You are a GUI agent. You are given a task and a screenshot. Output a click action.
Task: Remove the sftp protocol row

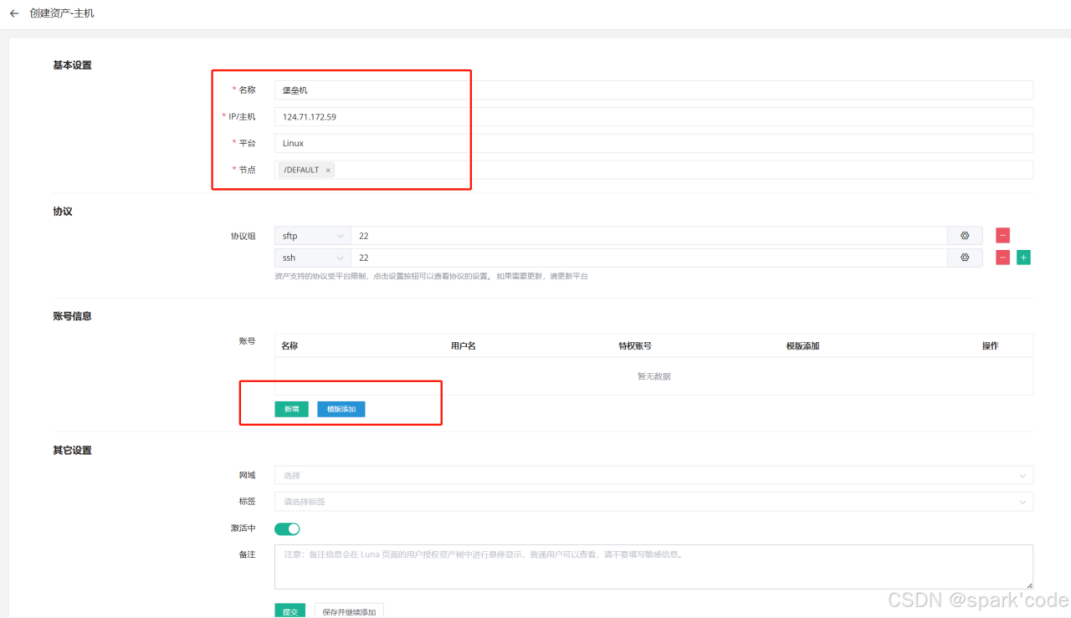click(1002, 236)
